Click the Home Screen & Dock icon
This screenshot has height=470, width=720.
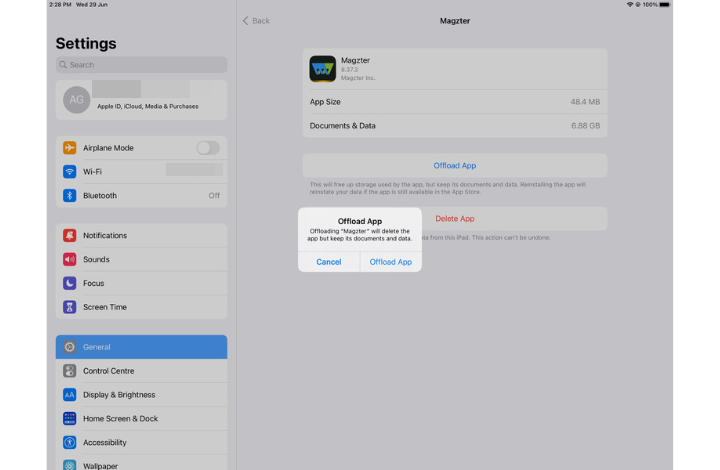[x=69, y=419]
